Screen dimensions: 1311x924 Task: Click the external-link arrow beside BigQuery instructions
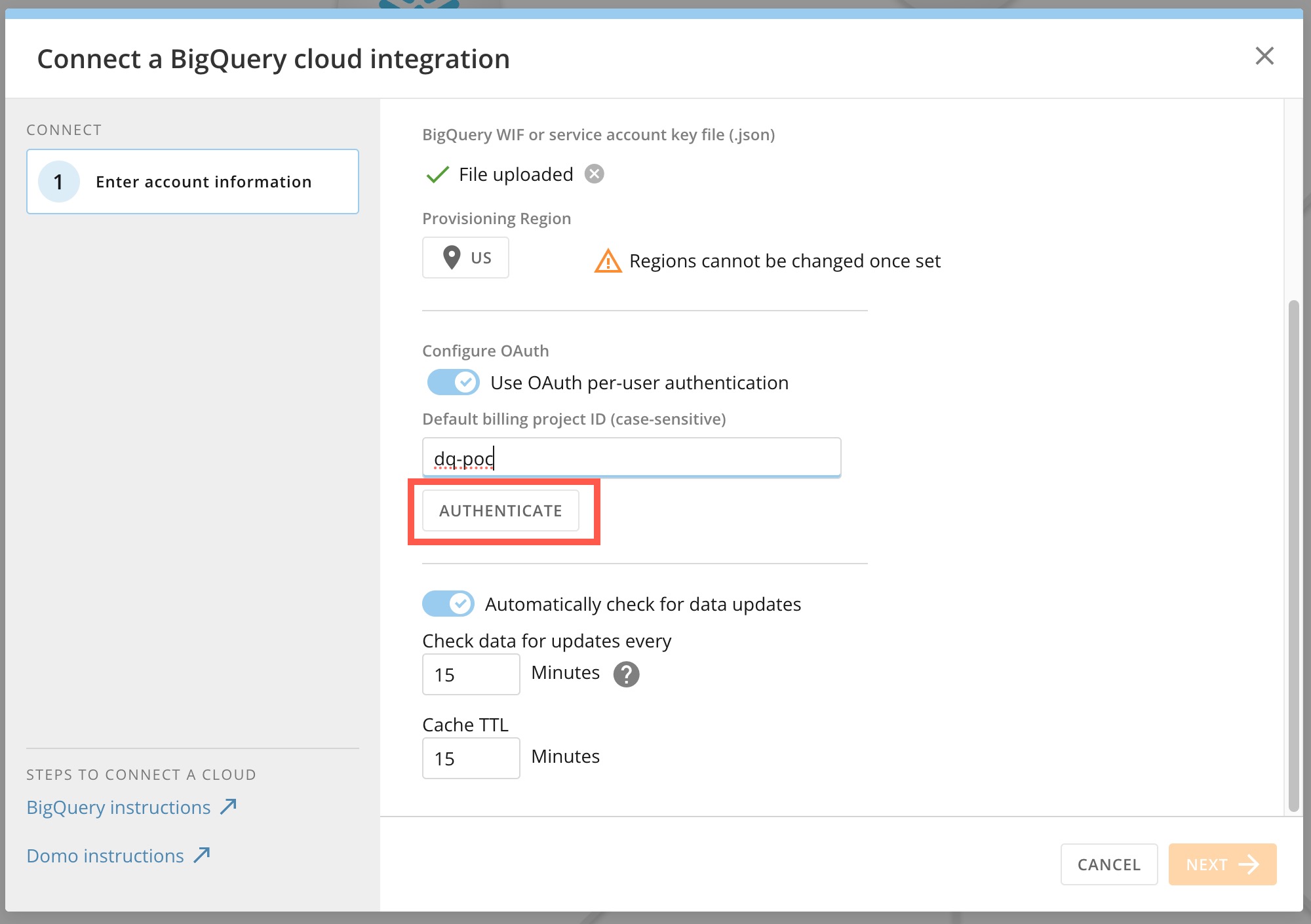pos(227,805)
